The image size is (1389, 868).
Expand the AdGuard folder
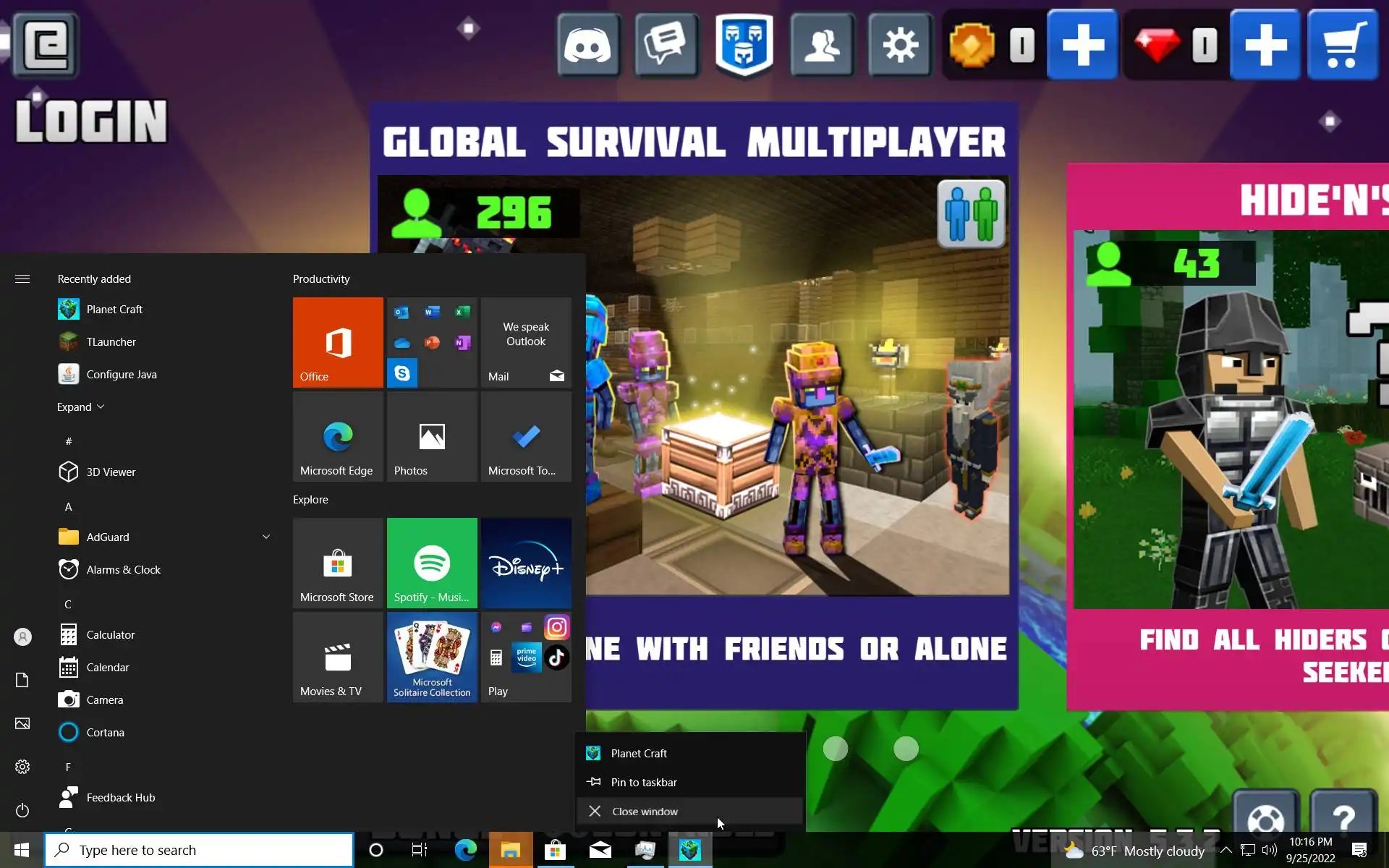point(266,537)
